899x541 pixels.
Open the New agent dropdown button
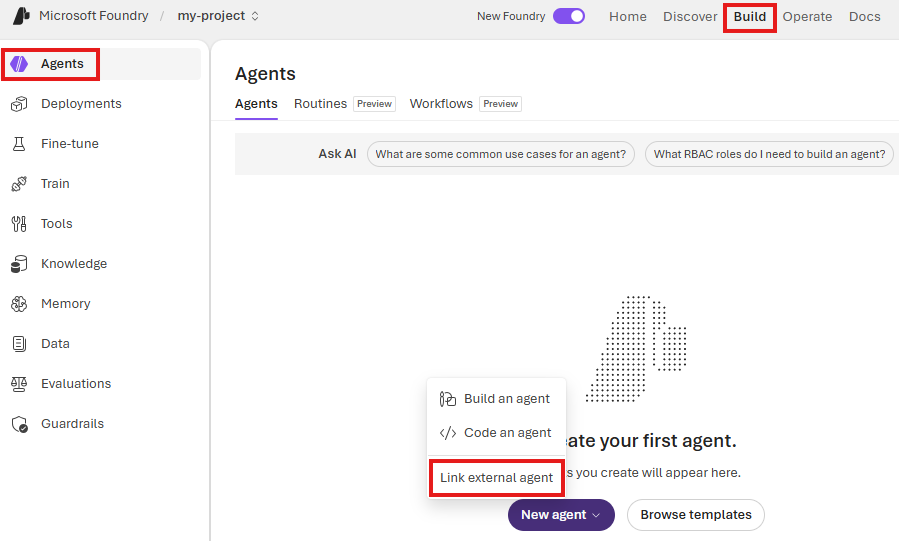[x=561, y=515]
